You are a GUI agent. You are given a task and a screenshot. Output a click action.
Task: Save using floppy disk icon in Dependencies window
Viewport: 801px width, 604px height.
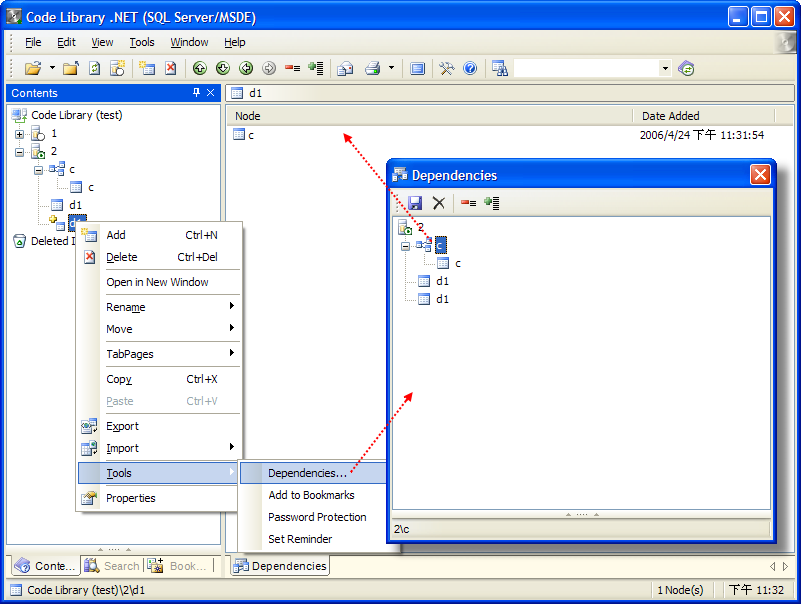(x=415, y=203)
